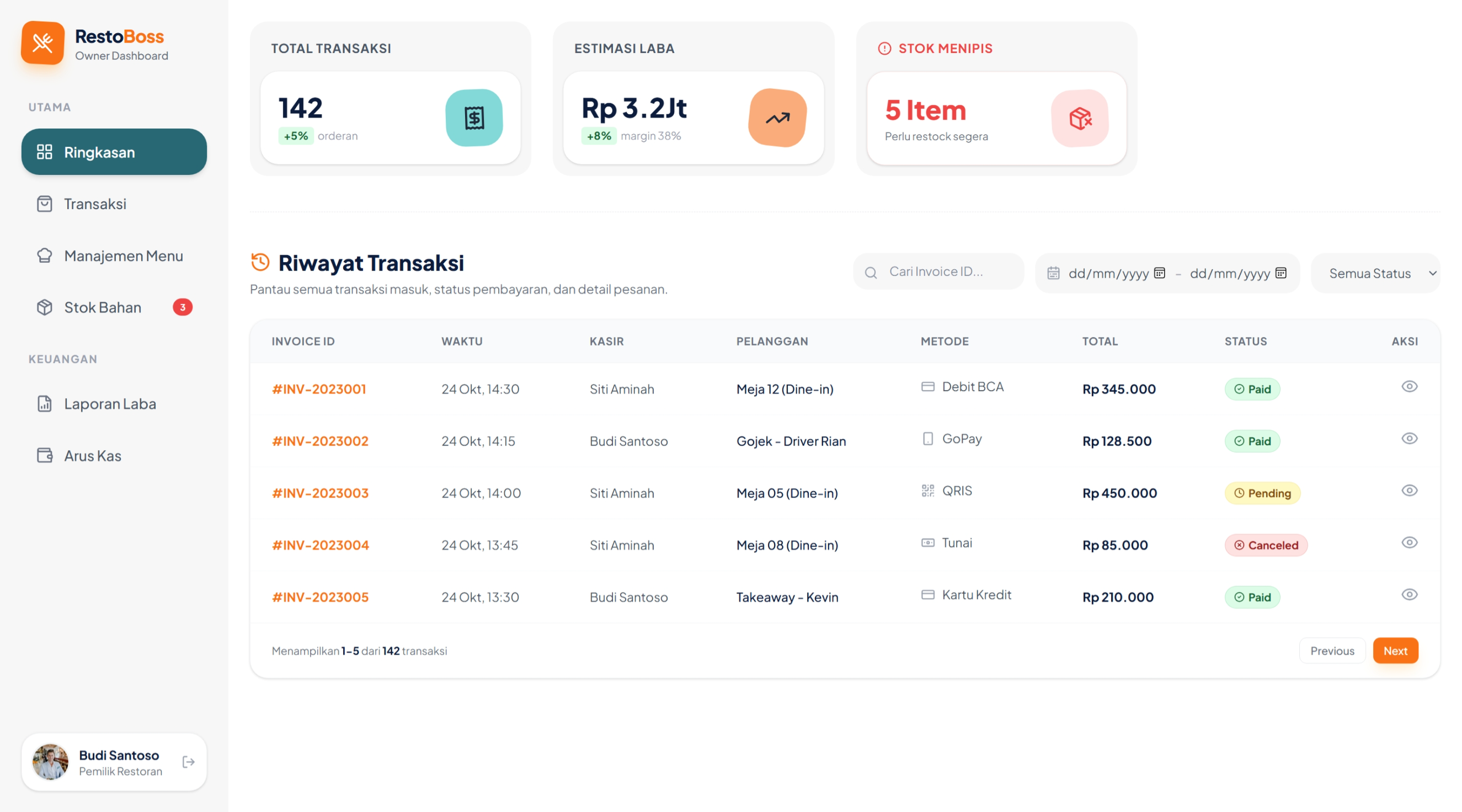Click the search magnifier icon
The image size is (1462, 812).
(x=871, y=273)
